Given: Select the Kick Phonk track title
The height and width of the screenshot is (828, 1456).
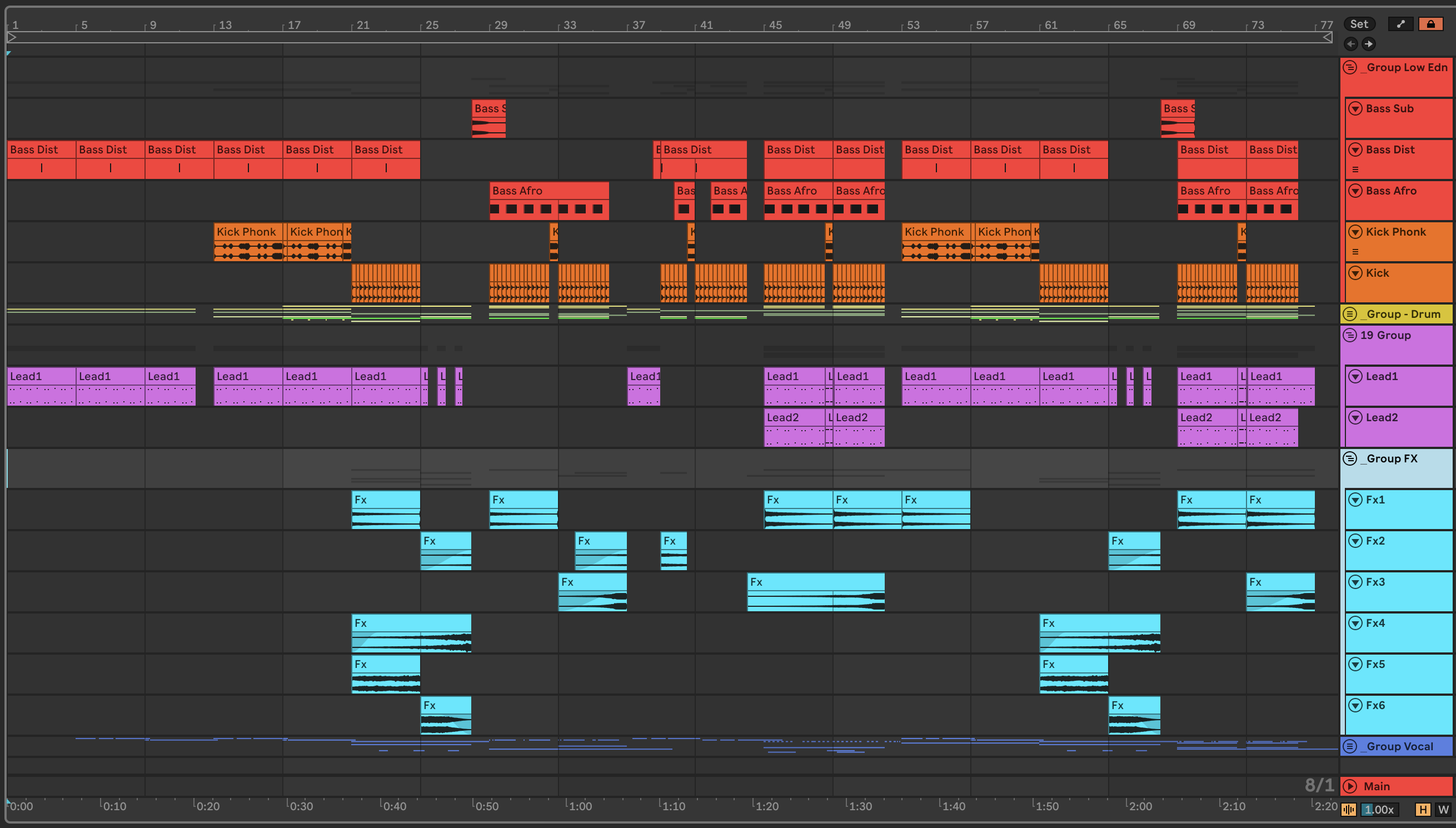Looking at the screenshot, I should tap(1396, 232).
